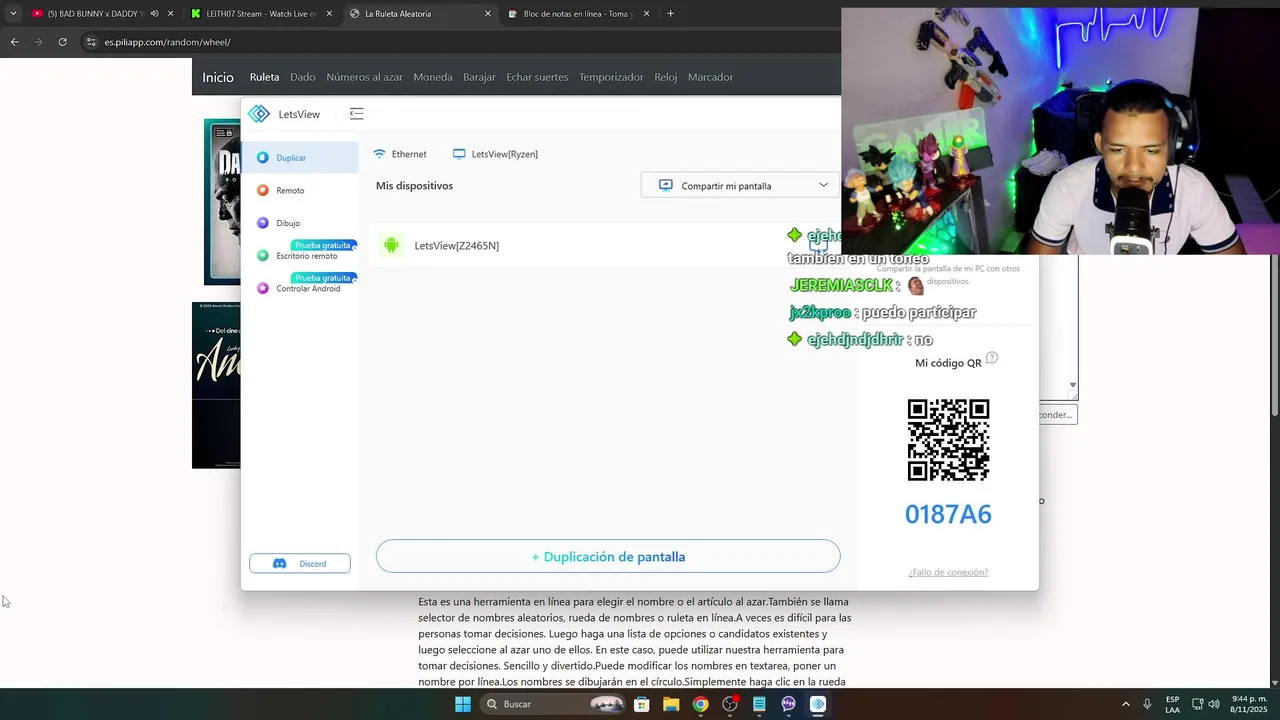Go back in the browser
This screenshot has height=720, width=1280.
click(x=14, y=42)
